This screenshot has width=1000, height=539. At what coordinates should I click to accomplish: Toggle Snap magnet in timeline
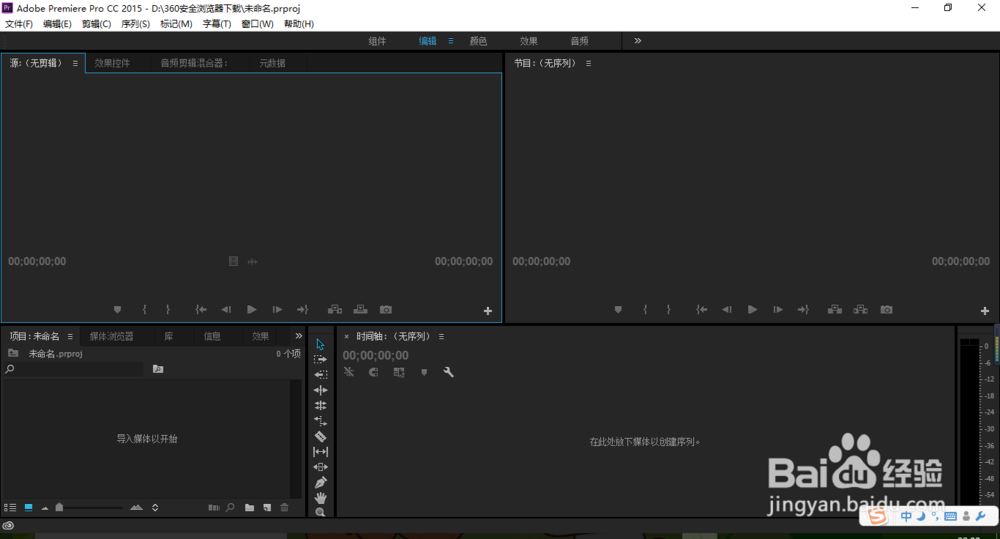(374, 372)
